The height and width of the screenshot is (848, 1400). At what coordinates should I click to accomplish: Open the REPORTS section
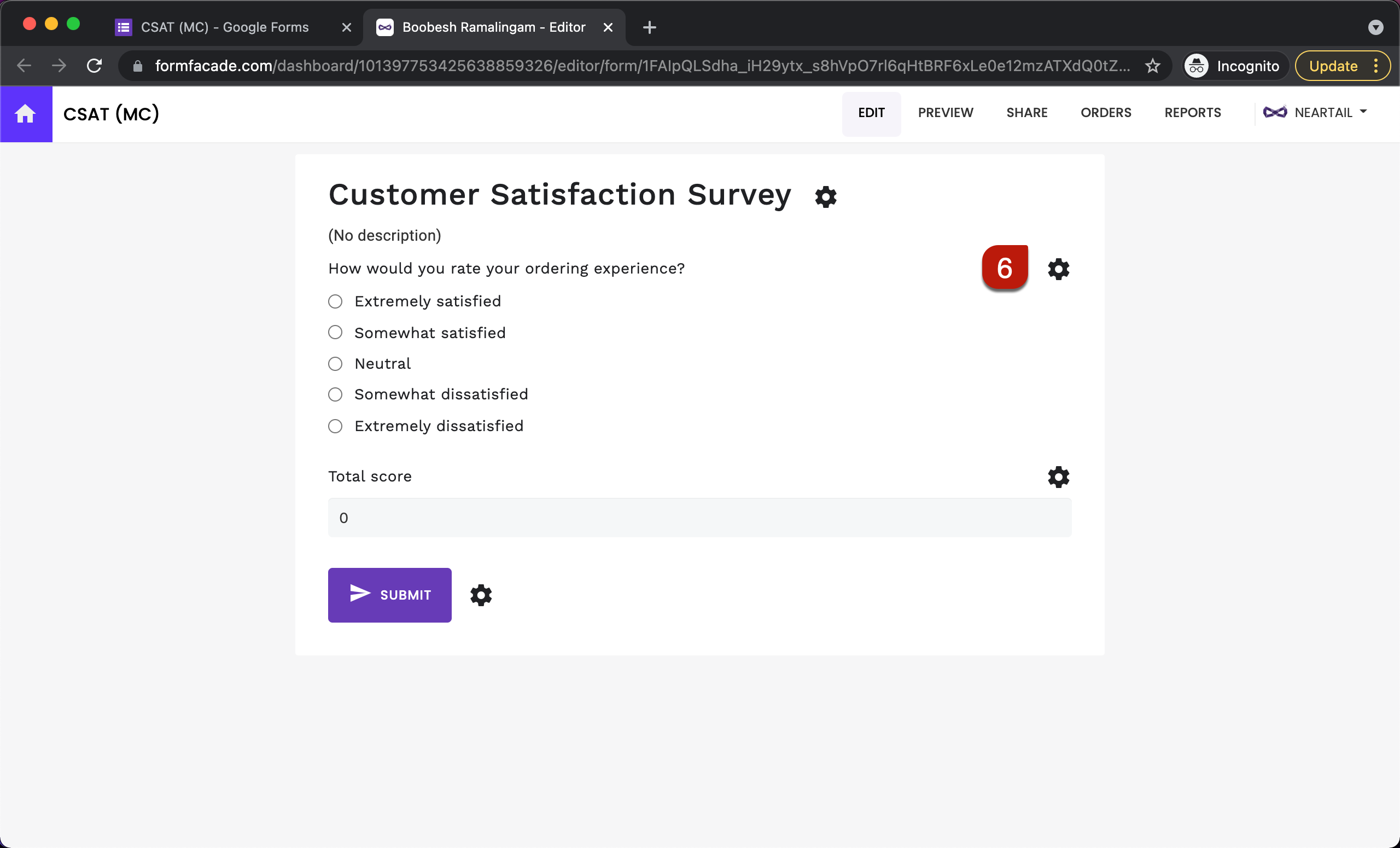tap(1193, 113)
